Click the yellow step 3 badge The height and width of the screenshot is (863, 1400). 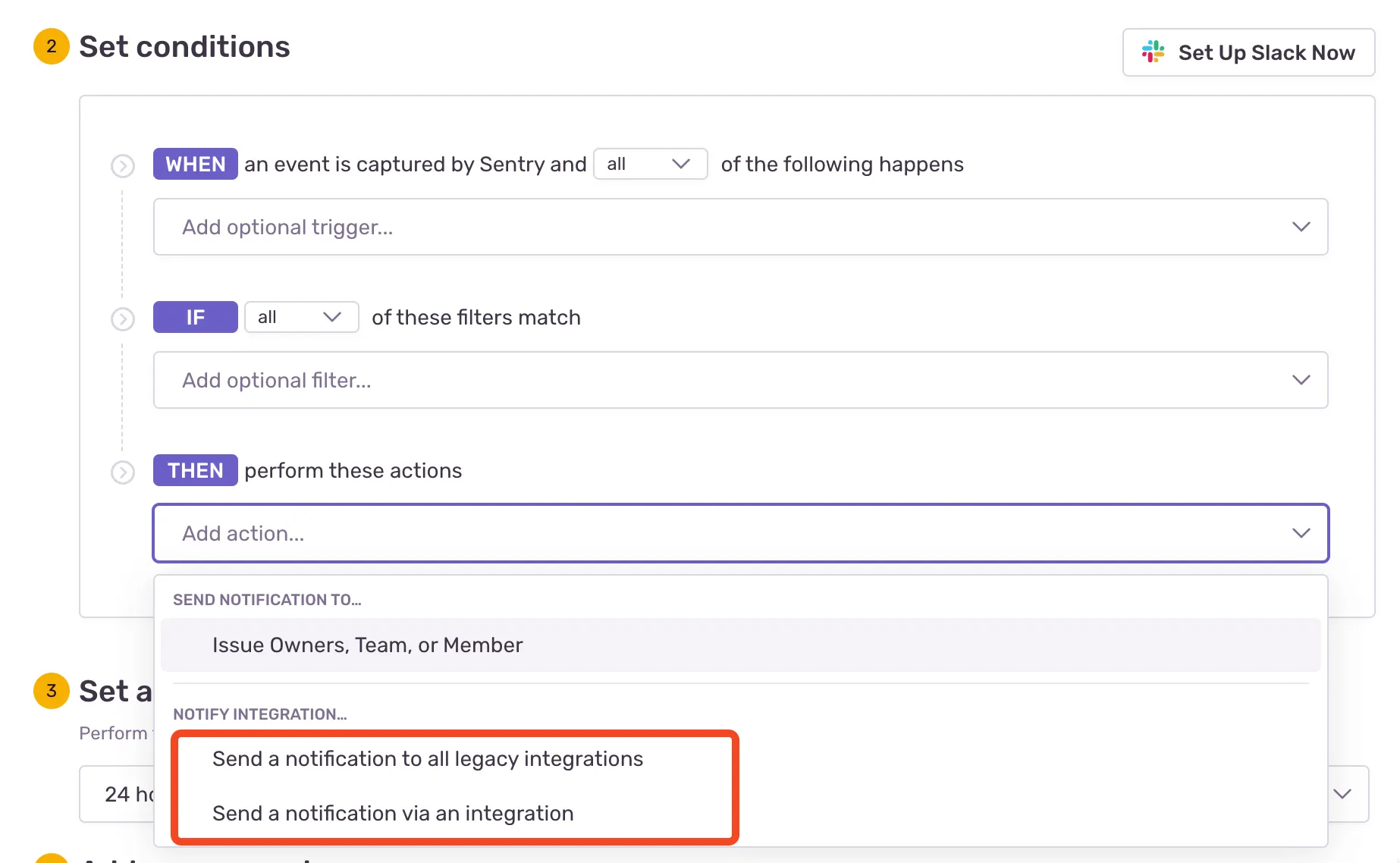pyautogui.click(x=52, y=691)
